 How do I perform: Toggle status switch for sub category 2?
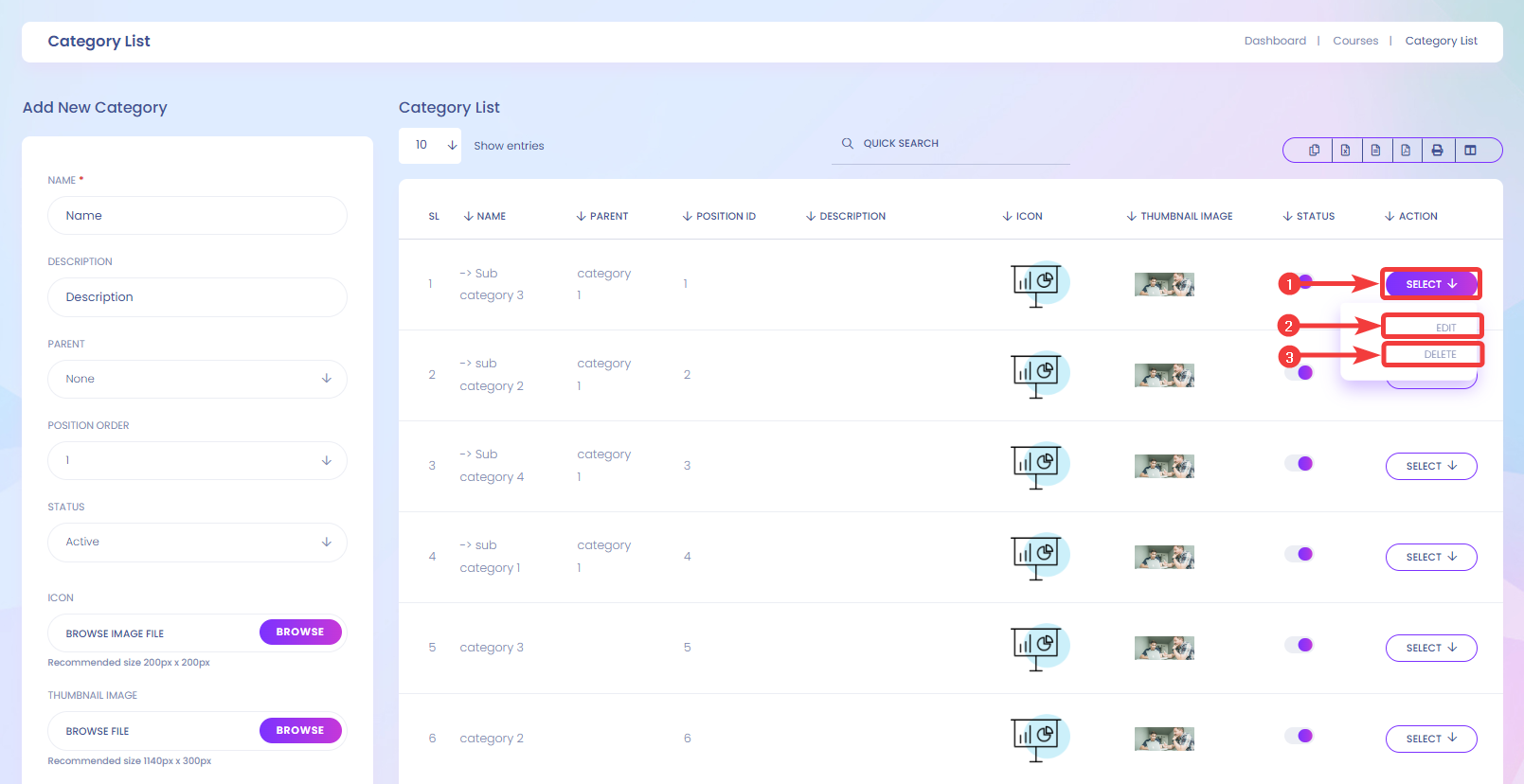coord(1300,373)
